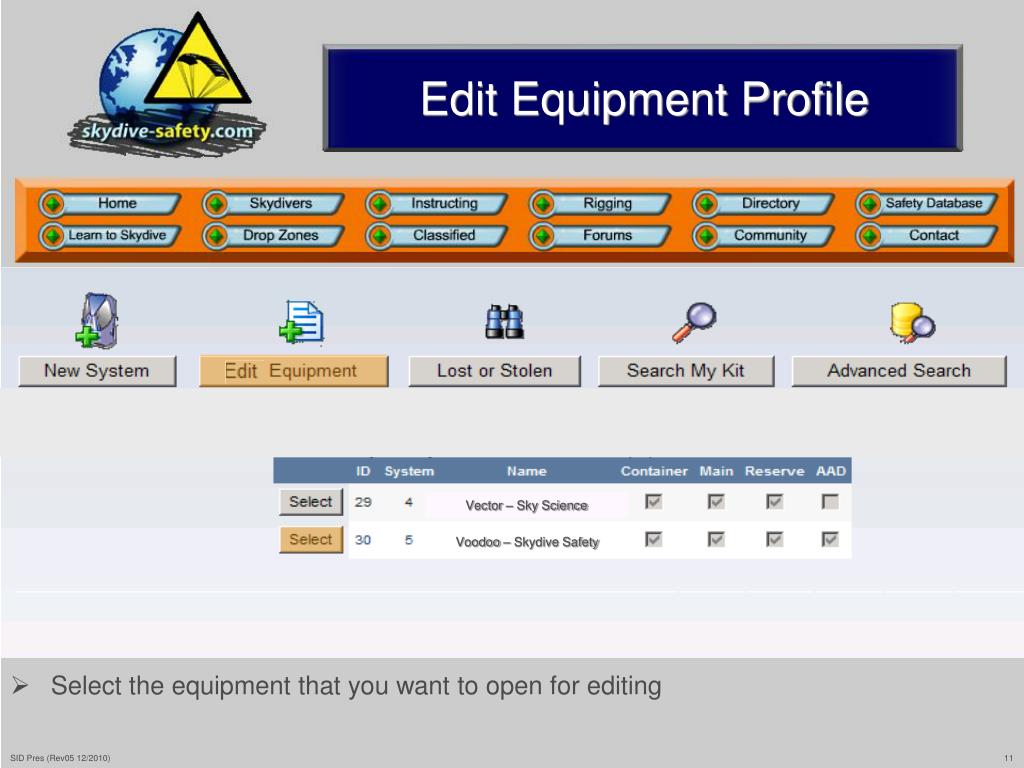Image resolution: width=1024 pixels, height=768 pixels.
Task: Click green bullet icon beside Community
Action: [706, 236]
